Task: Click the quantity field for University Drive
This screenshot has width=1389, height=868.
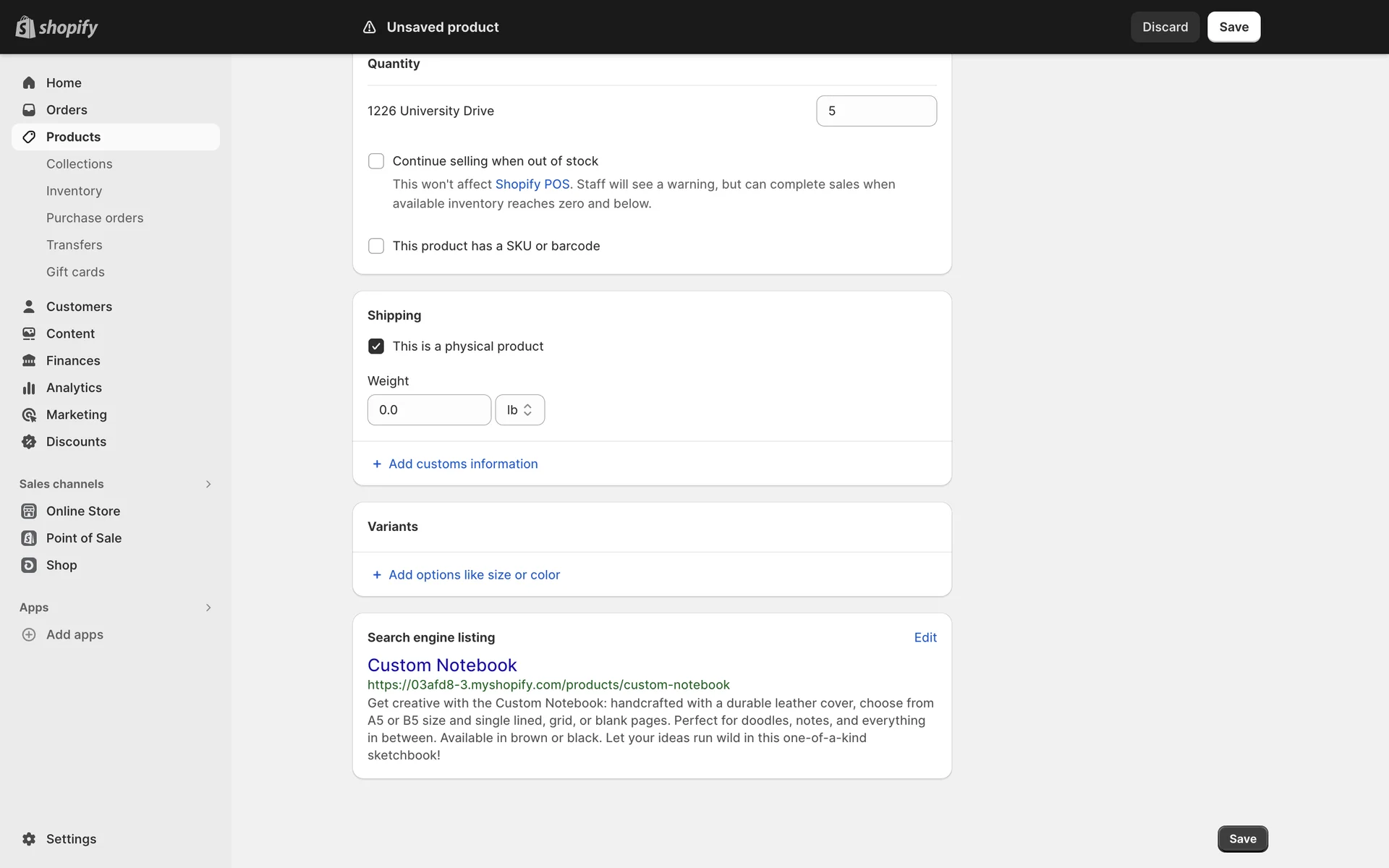Action: point(876,111)
